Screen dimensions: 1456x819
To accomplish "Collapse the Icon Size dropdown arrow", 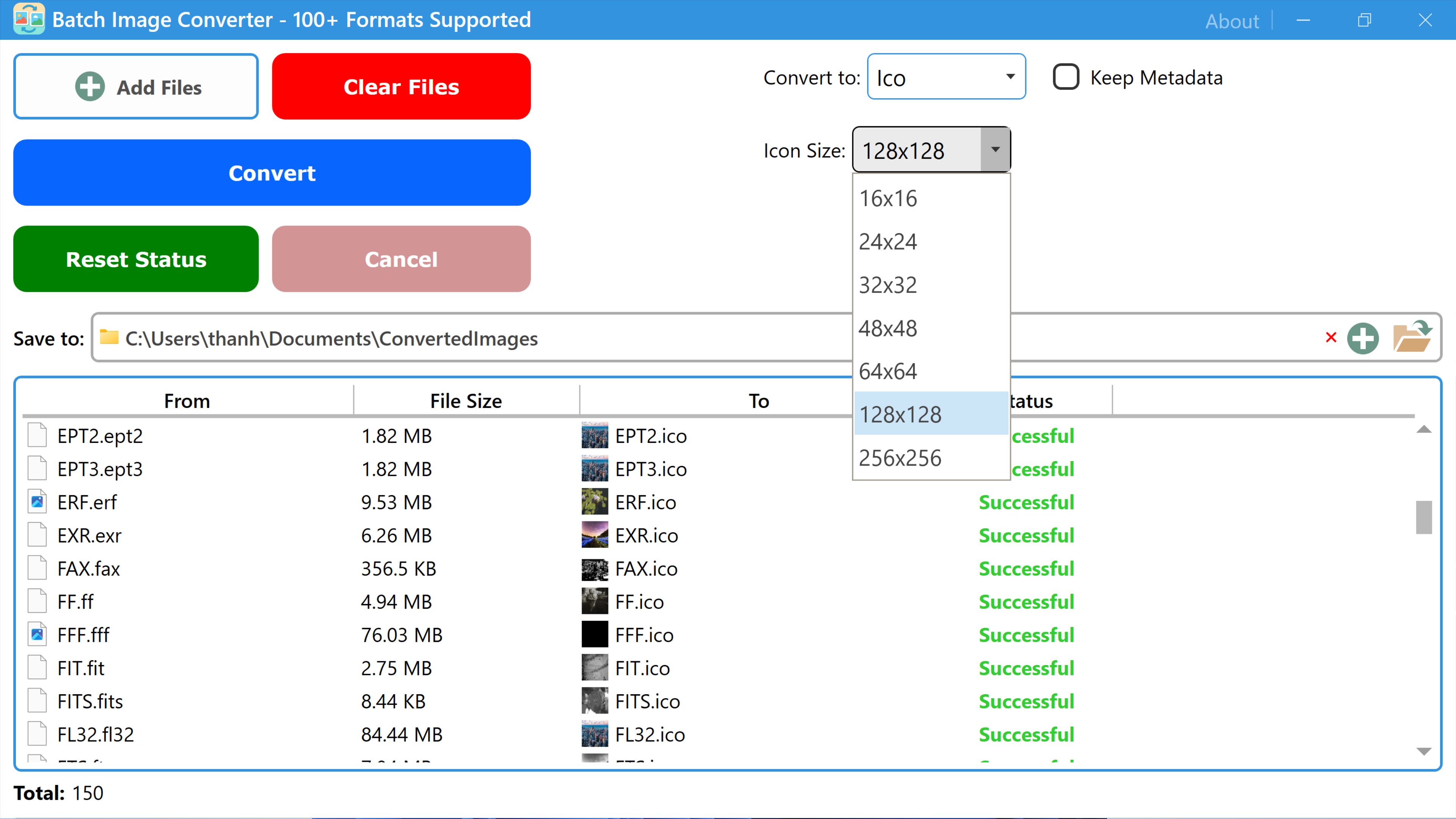I will (995, 150).
